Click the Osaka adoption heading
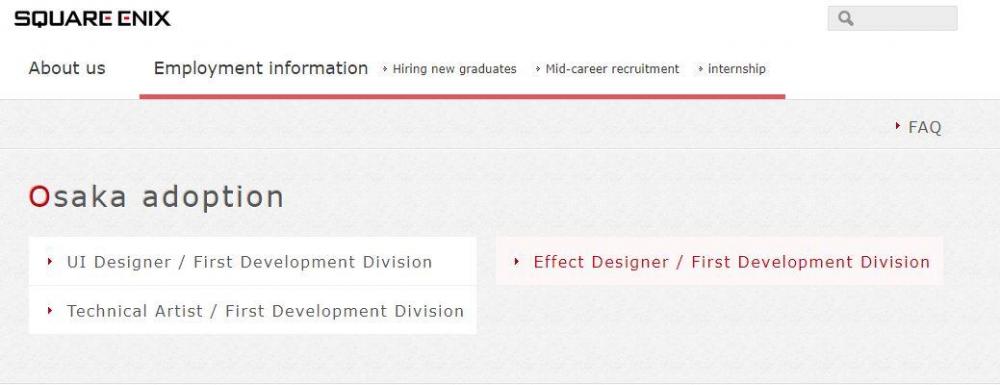The height and width of the screenshot is (385, 1000). coord(156,196)
